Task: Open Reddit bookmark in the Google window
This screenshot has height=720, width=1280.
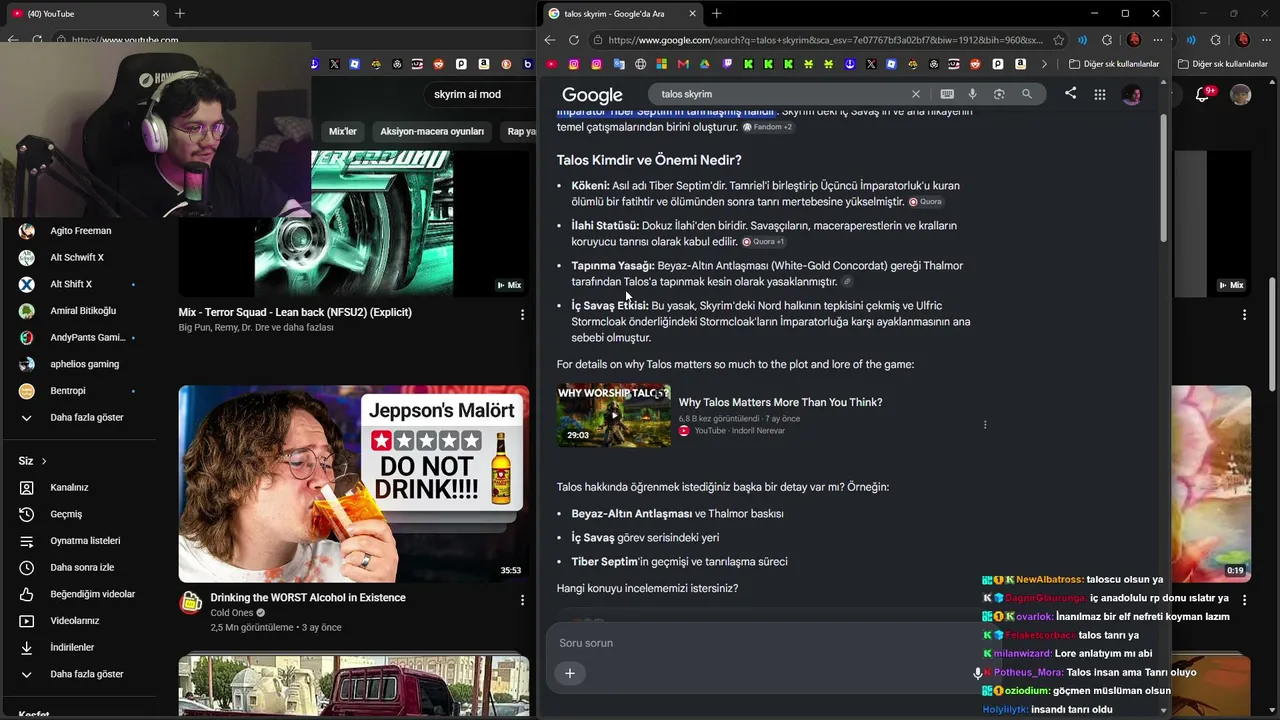Action: click(976, 64)
